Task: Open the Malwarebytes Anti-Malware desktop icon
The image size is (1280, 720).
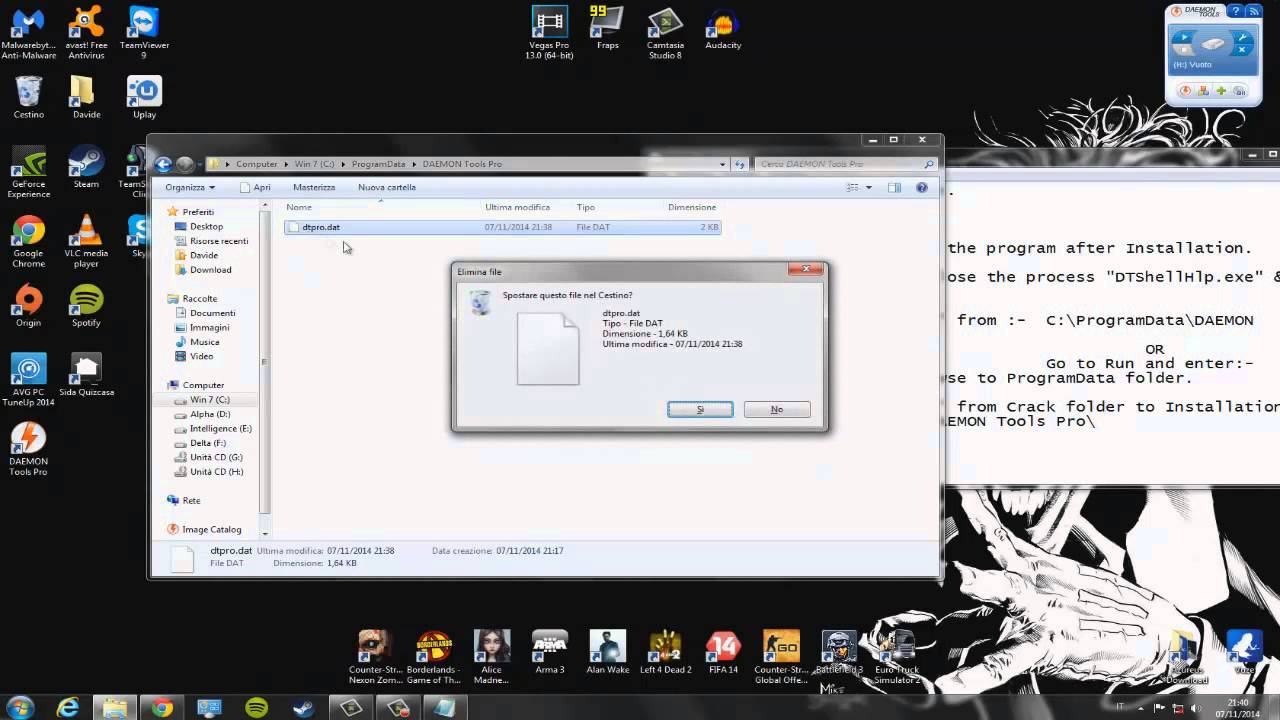Action: (x=28, y=32)
